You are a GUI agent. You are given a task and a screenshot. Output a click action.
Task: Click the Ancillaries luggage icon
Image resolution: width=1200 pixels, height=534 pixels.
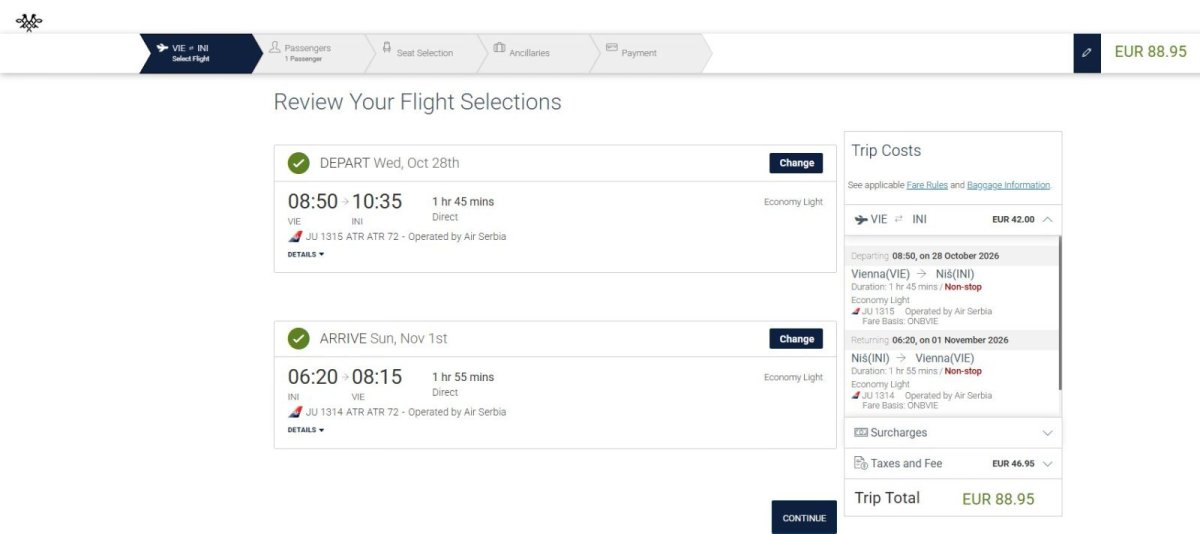(499, 47)
